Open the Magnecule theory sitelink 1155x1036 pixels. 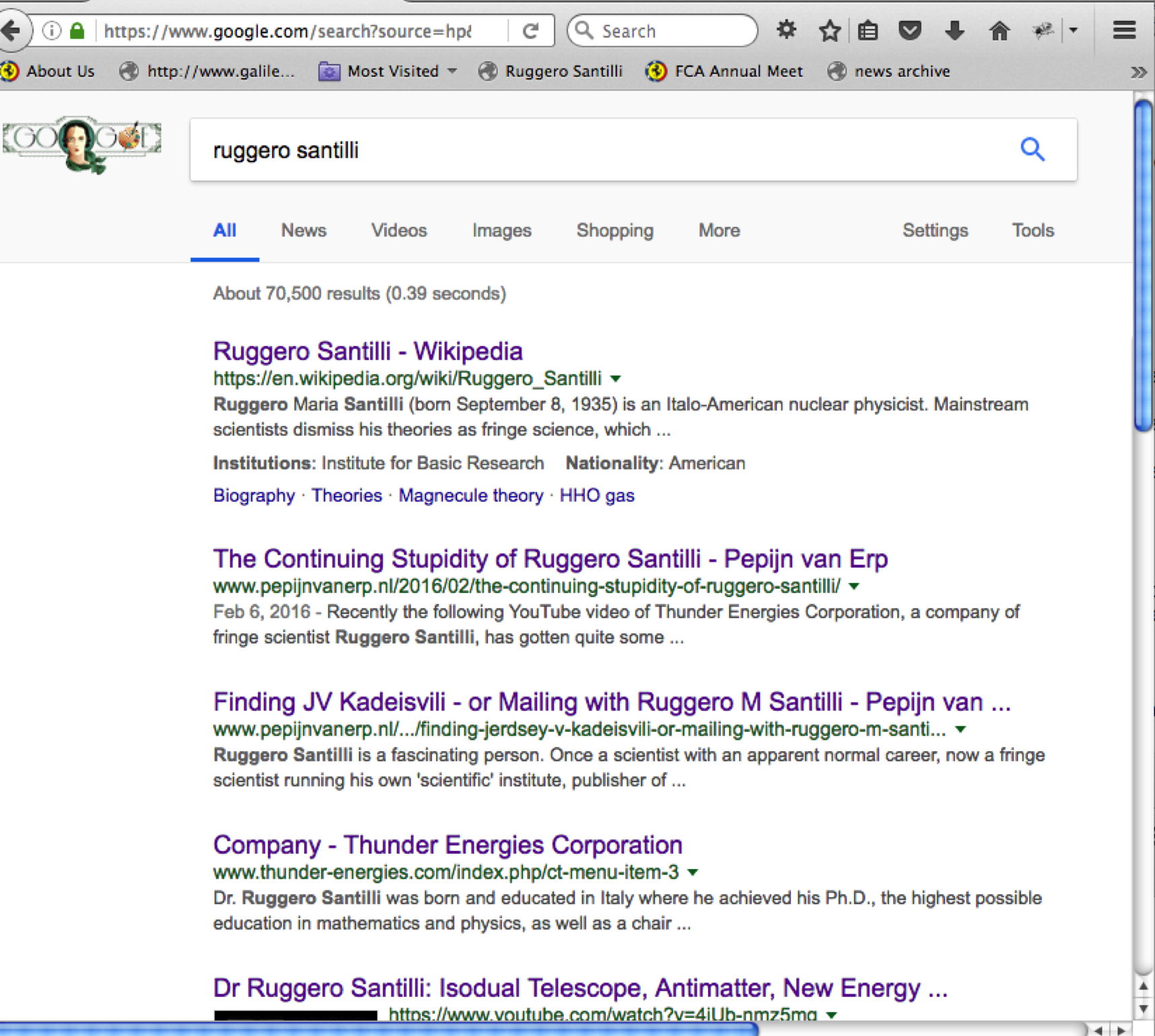coord(470,495)
